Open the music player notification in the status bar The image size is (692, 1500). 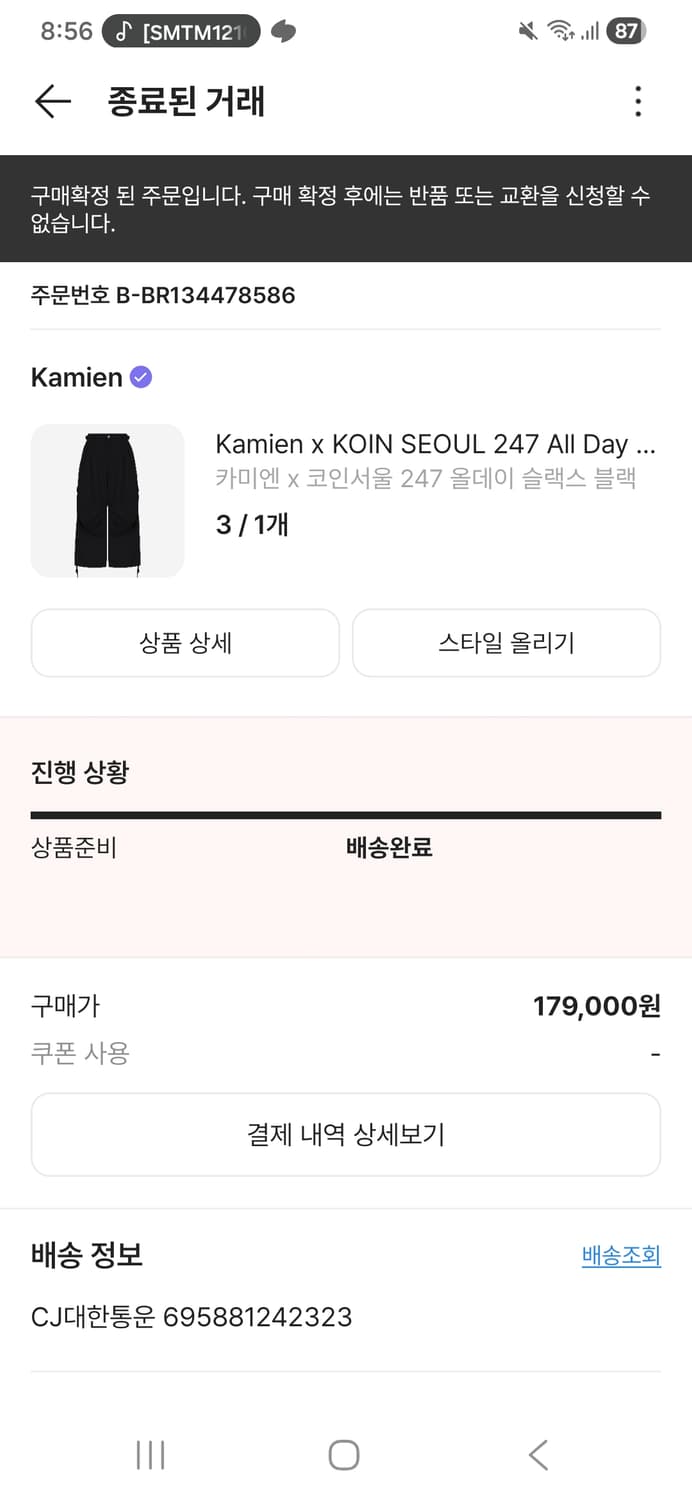pos(178,30)
